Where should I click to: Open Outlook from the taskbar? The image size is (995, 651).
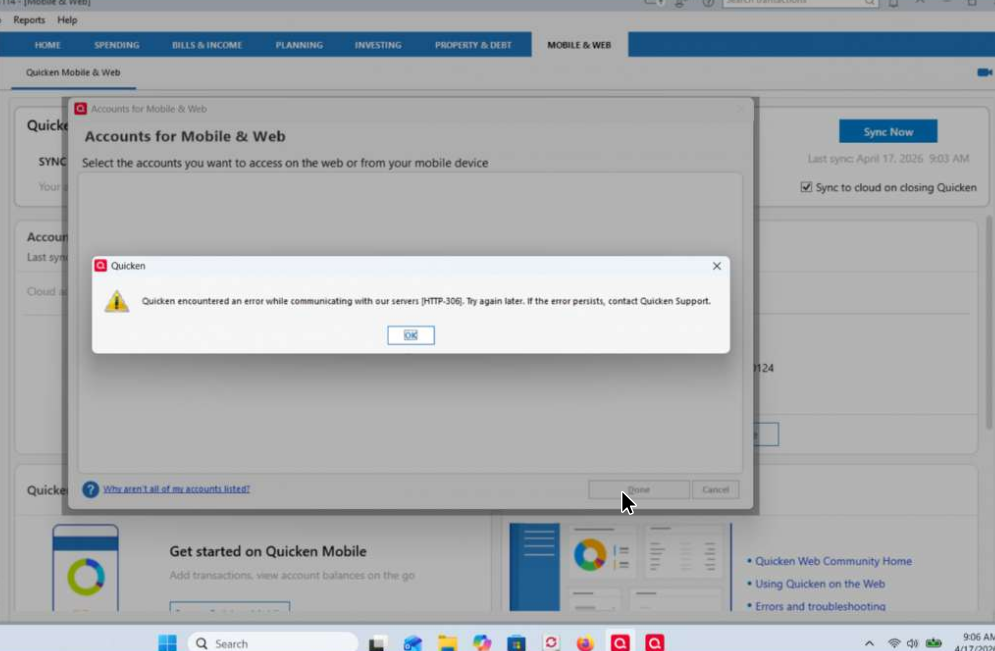[412, 643]
